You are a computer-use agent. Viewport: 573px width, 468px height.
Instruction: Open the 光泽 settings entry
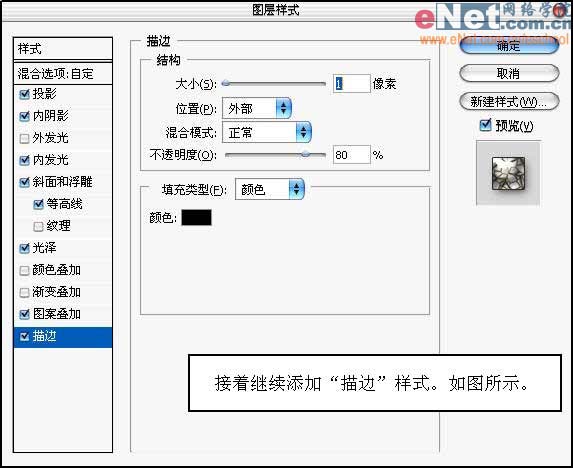45,248
